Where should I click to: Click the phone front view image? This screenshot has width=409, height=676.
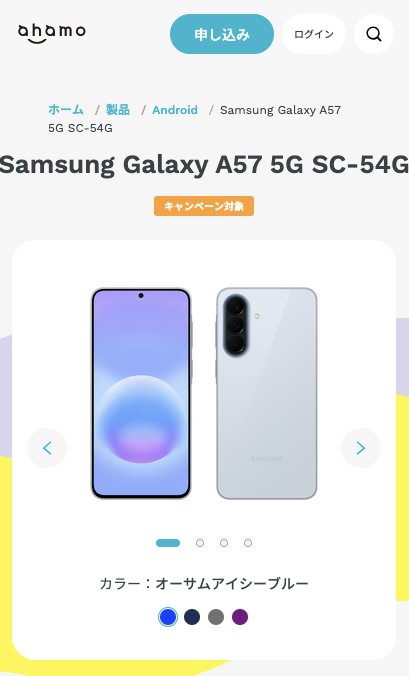(141, 394)
